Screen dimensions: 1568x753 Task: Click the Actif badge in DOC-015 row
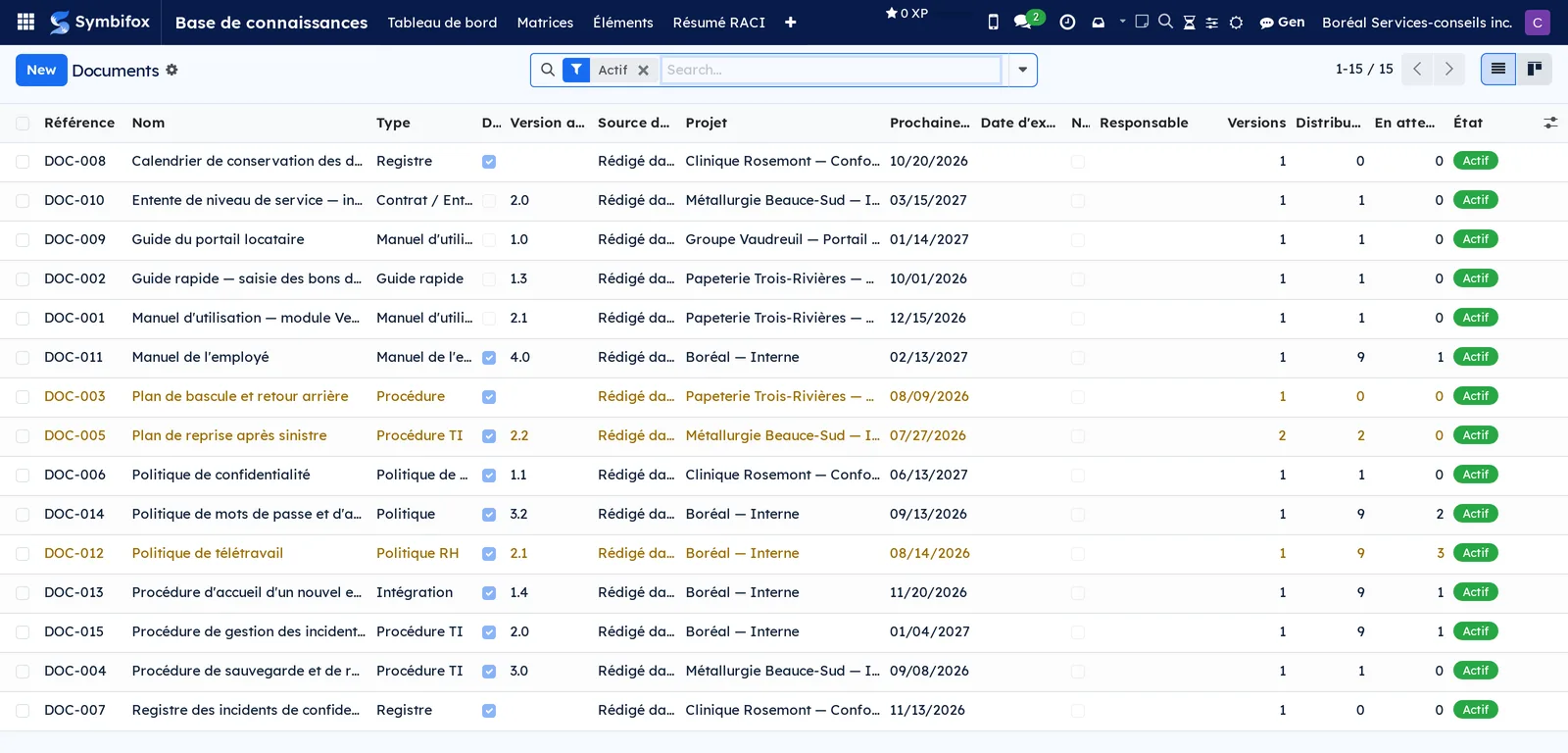(x=1476, y=631)
